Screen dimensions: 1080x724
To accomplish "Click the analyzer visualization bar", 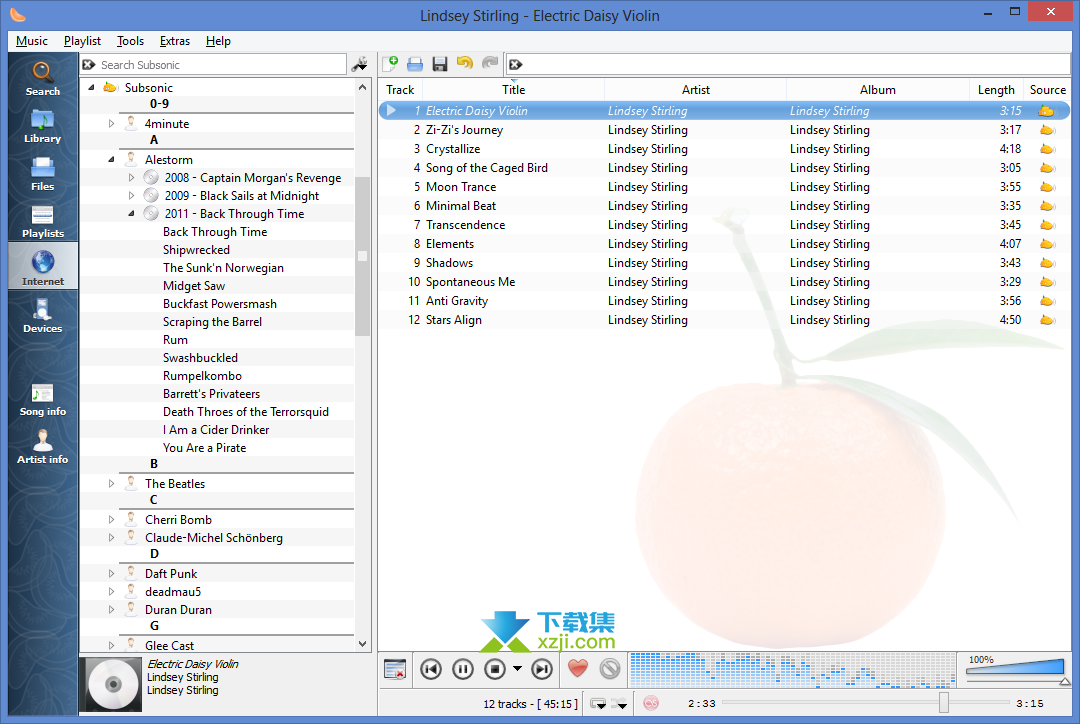I will [x=792, y=670].
